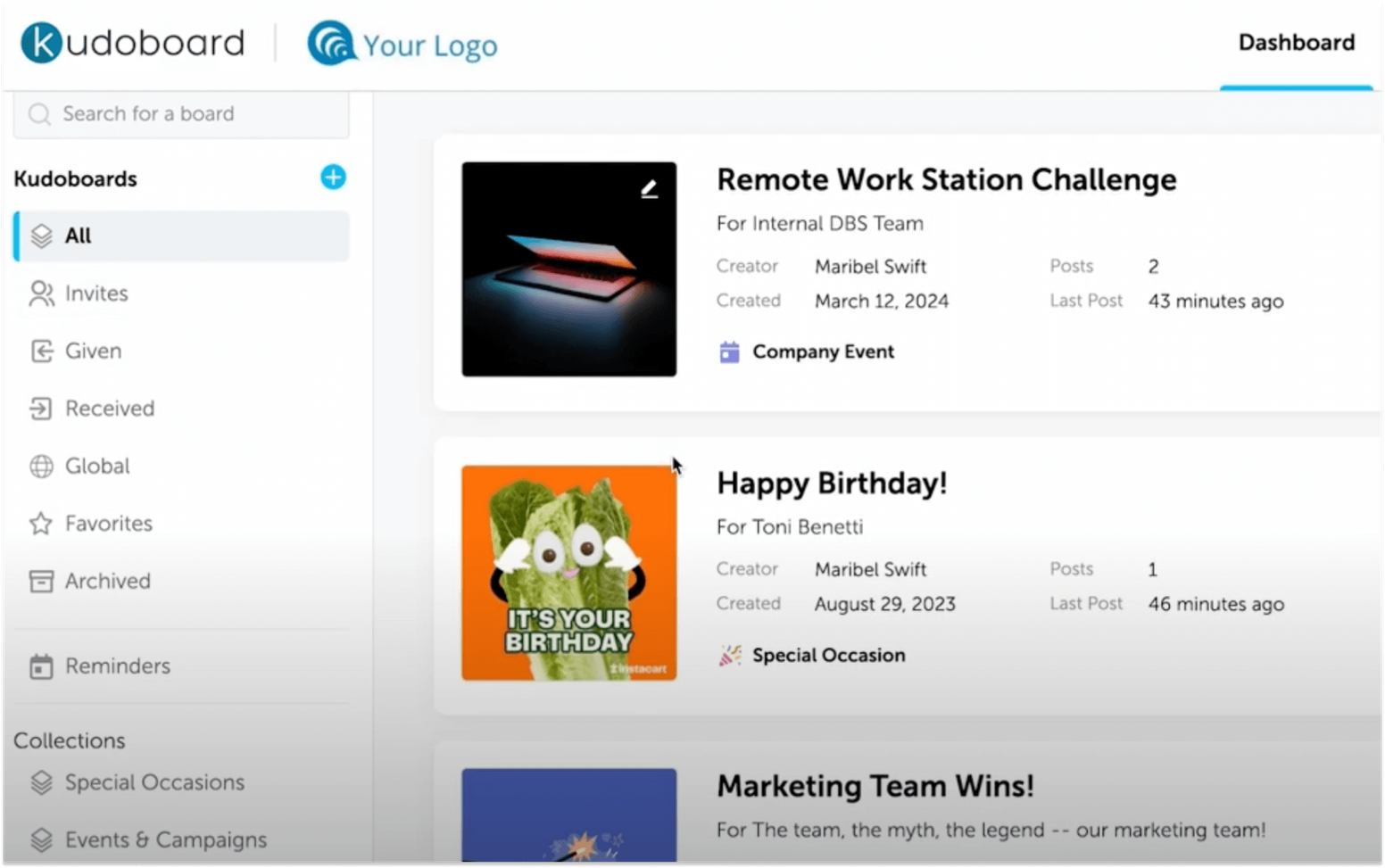Open the Dashboard tab
Screen dimensions: 1385x868
pos(1297,43)
